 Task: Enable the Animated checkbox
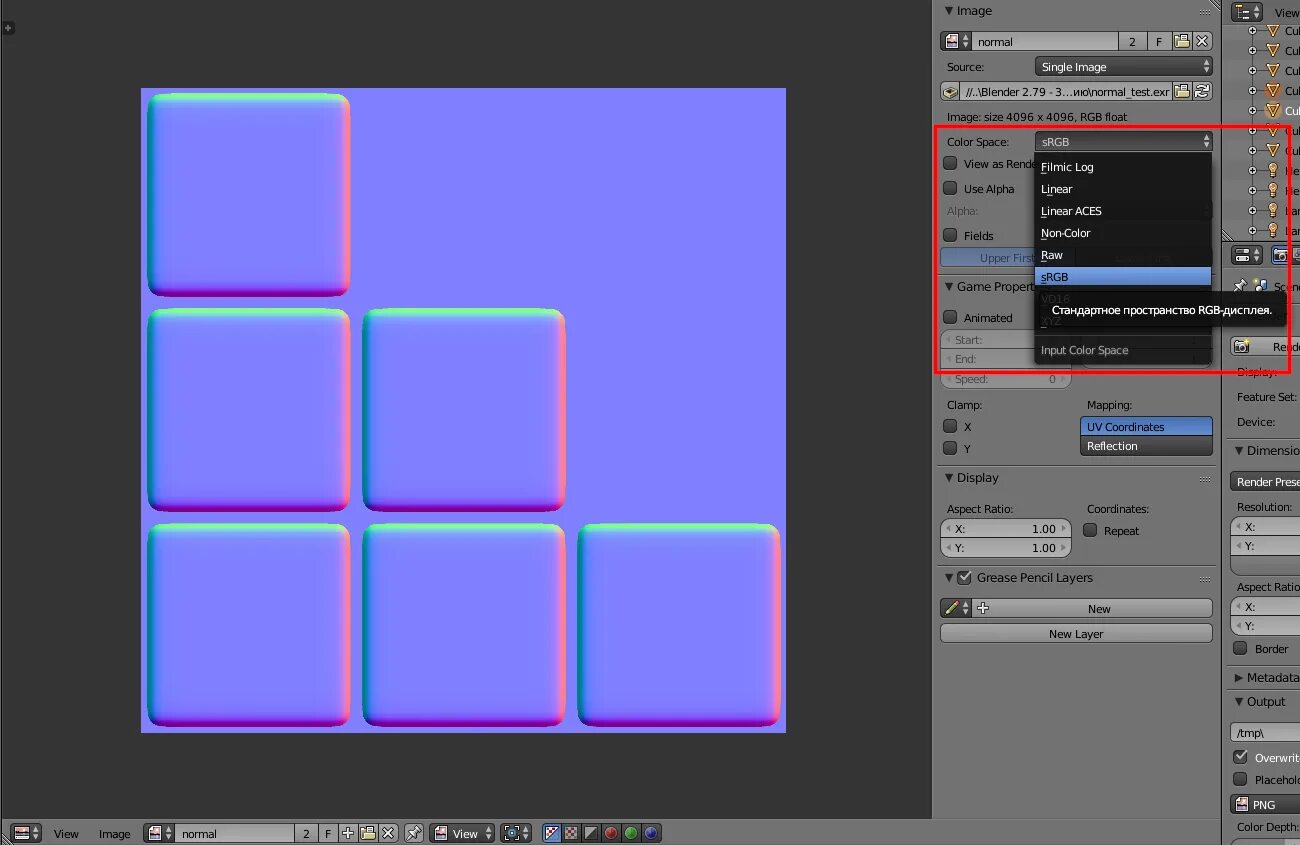(x=951, y=317)
